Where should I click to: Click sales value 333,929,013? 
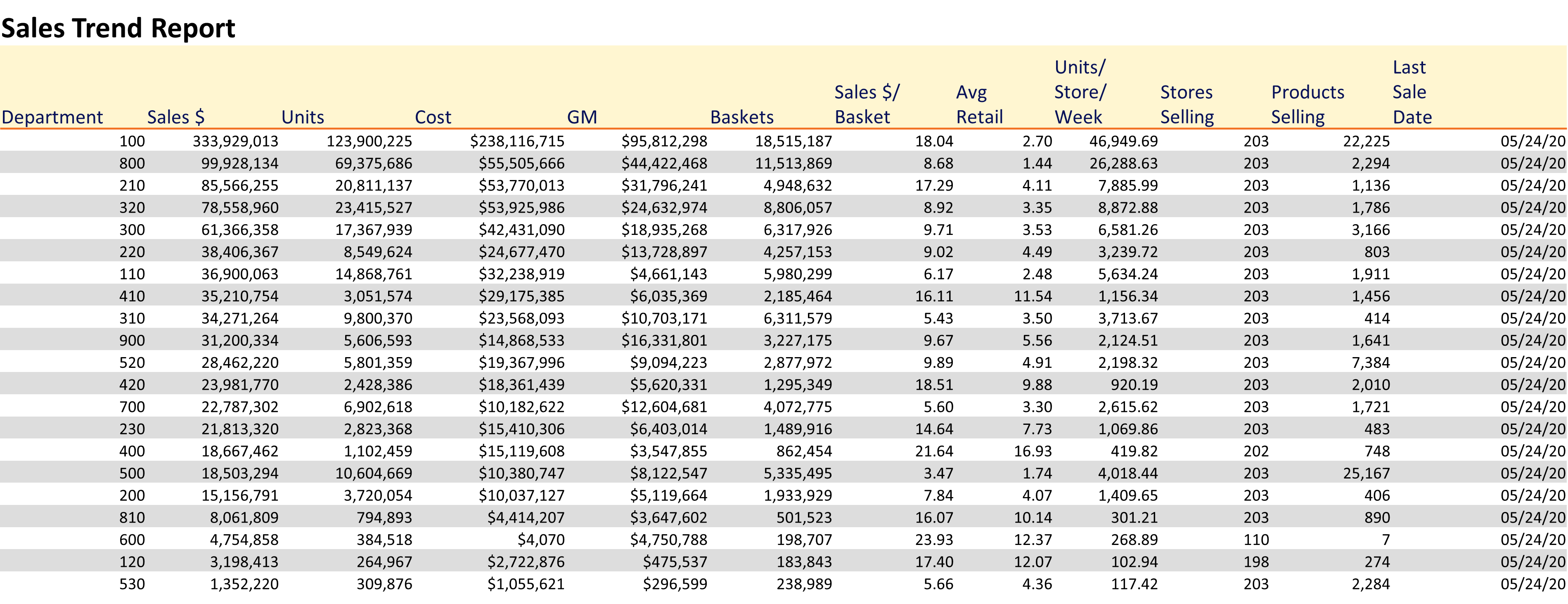coord(236,141)
